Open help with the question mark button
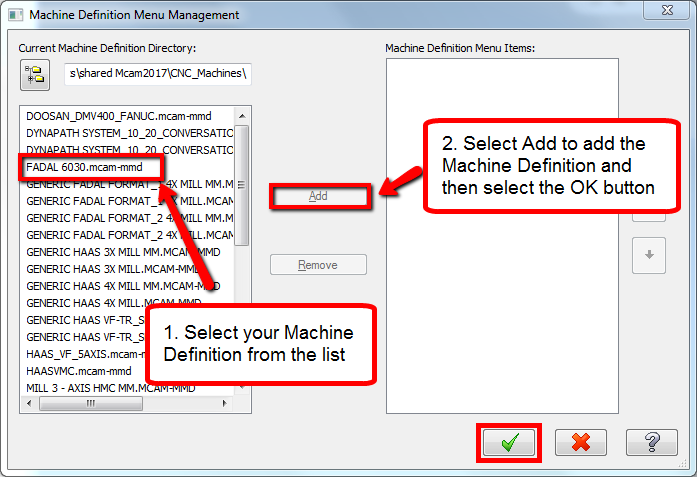Image resolution: width=697 pixels, height=477 pixels. (652, 442)
